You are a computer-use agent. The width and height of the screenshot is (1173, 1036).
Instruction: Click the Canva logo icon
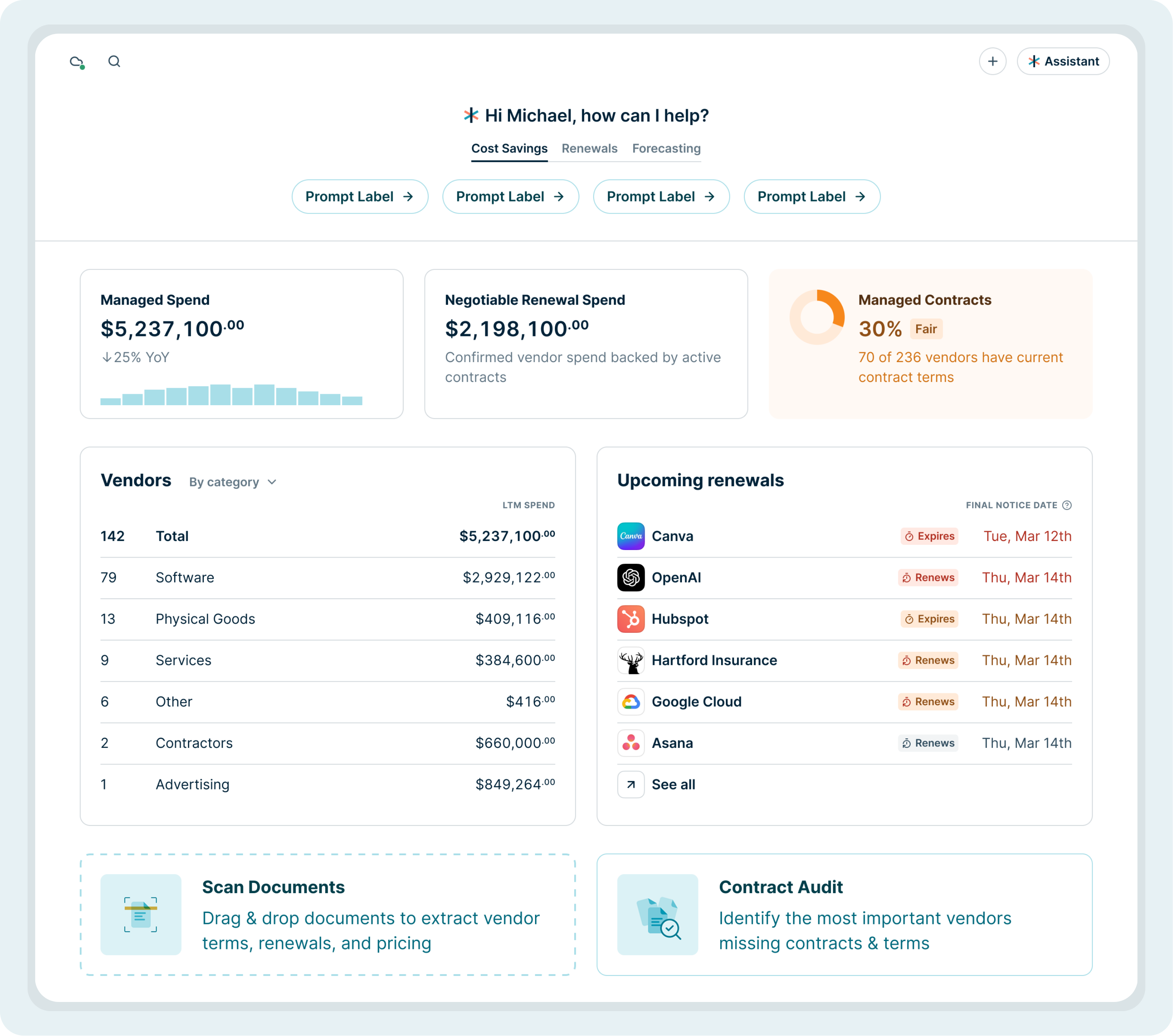pyautogui.click(x=631, y=536)
